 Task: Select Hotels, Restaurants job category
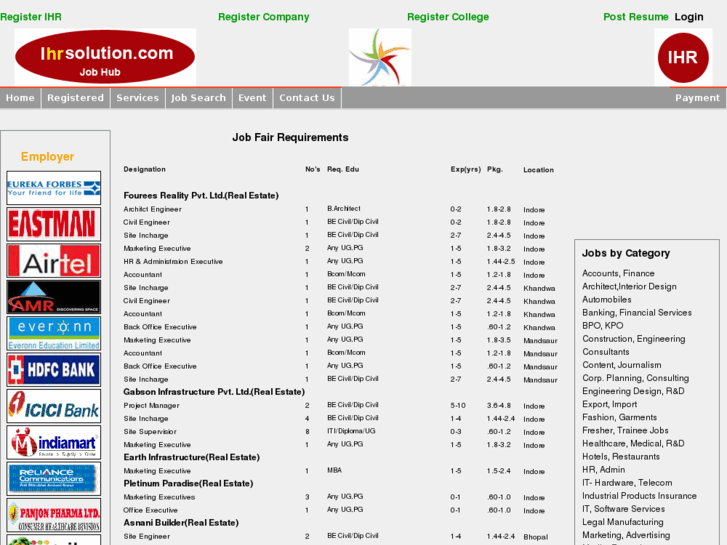[x=621, y=456]
